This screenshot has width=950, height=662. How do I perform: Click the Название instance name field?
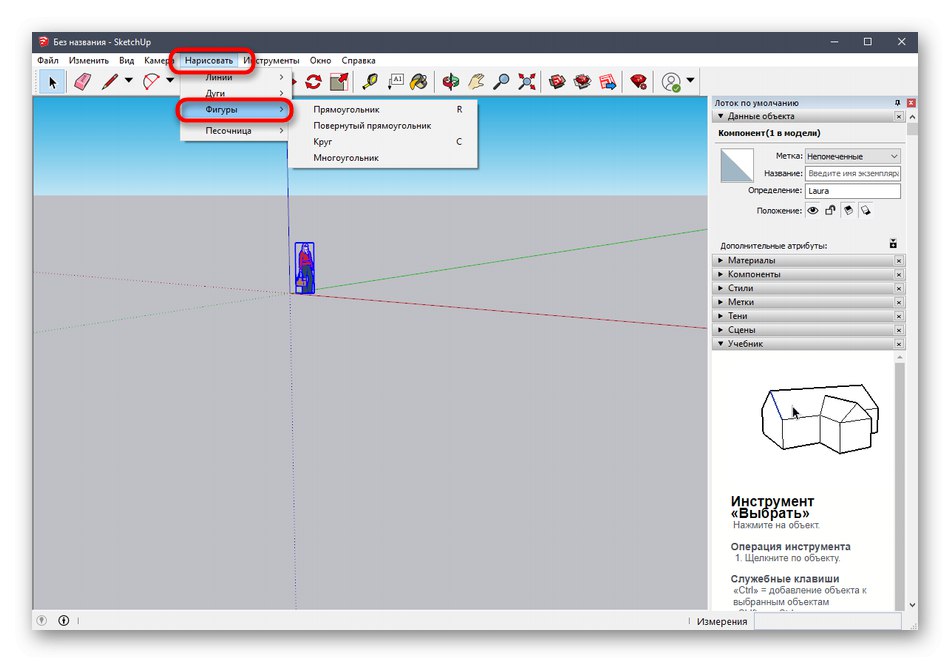pos(852,173)
